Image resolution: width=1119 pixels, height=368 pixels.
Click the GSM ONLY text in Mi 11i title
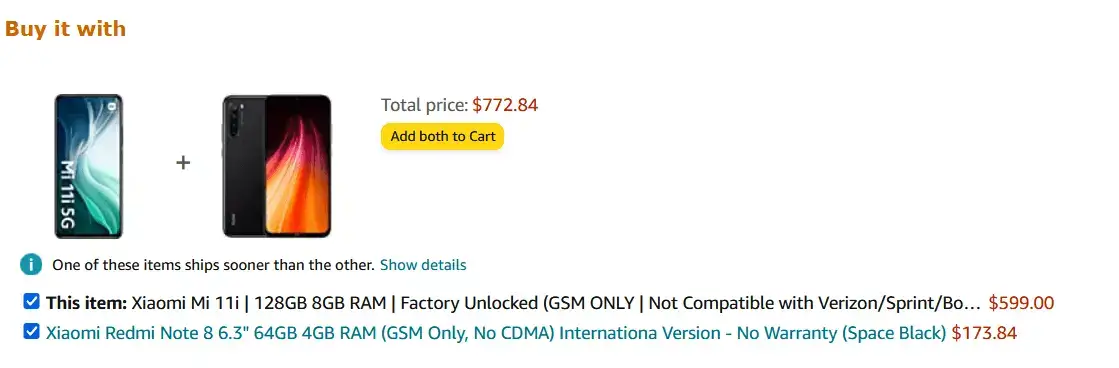point(590,303)
